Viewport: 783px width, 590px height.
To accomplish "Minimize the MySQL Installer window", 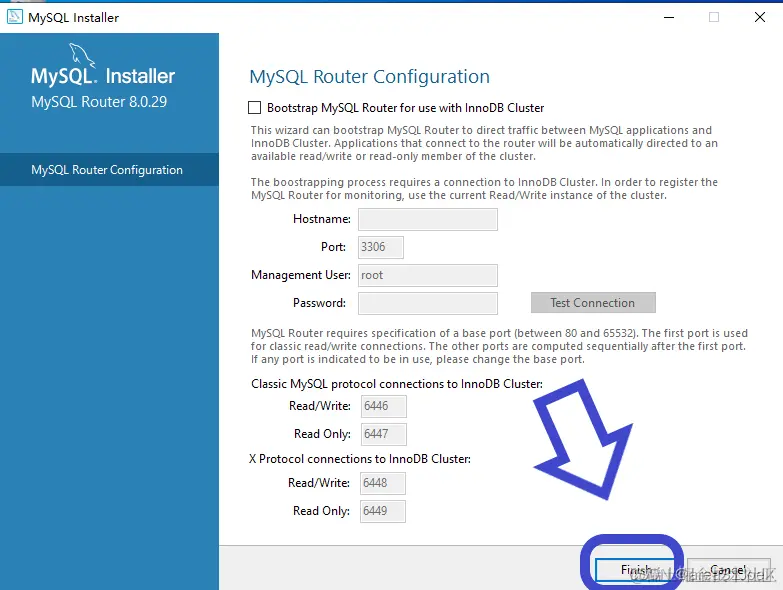I will coord(669,17).
